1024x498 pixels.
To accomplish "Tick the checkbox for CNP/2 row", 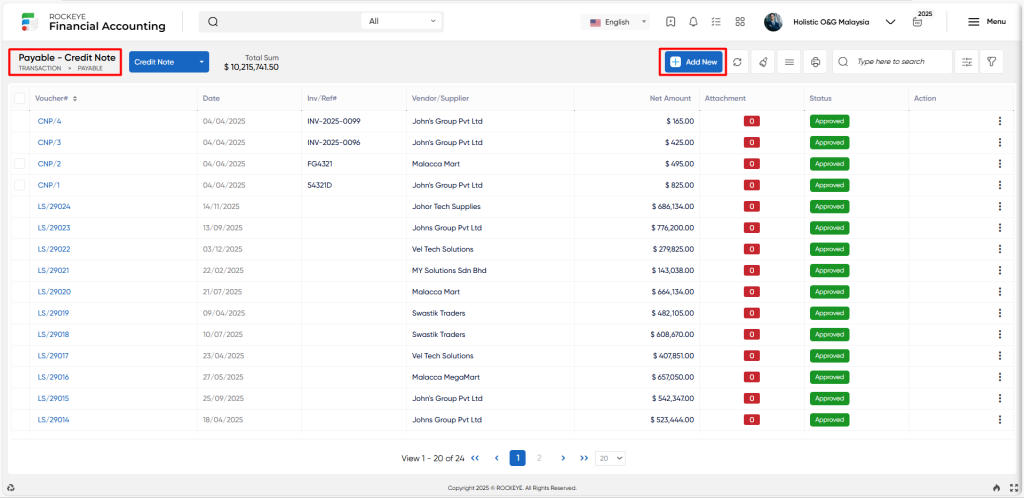I will click(20, 164).
